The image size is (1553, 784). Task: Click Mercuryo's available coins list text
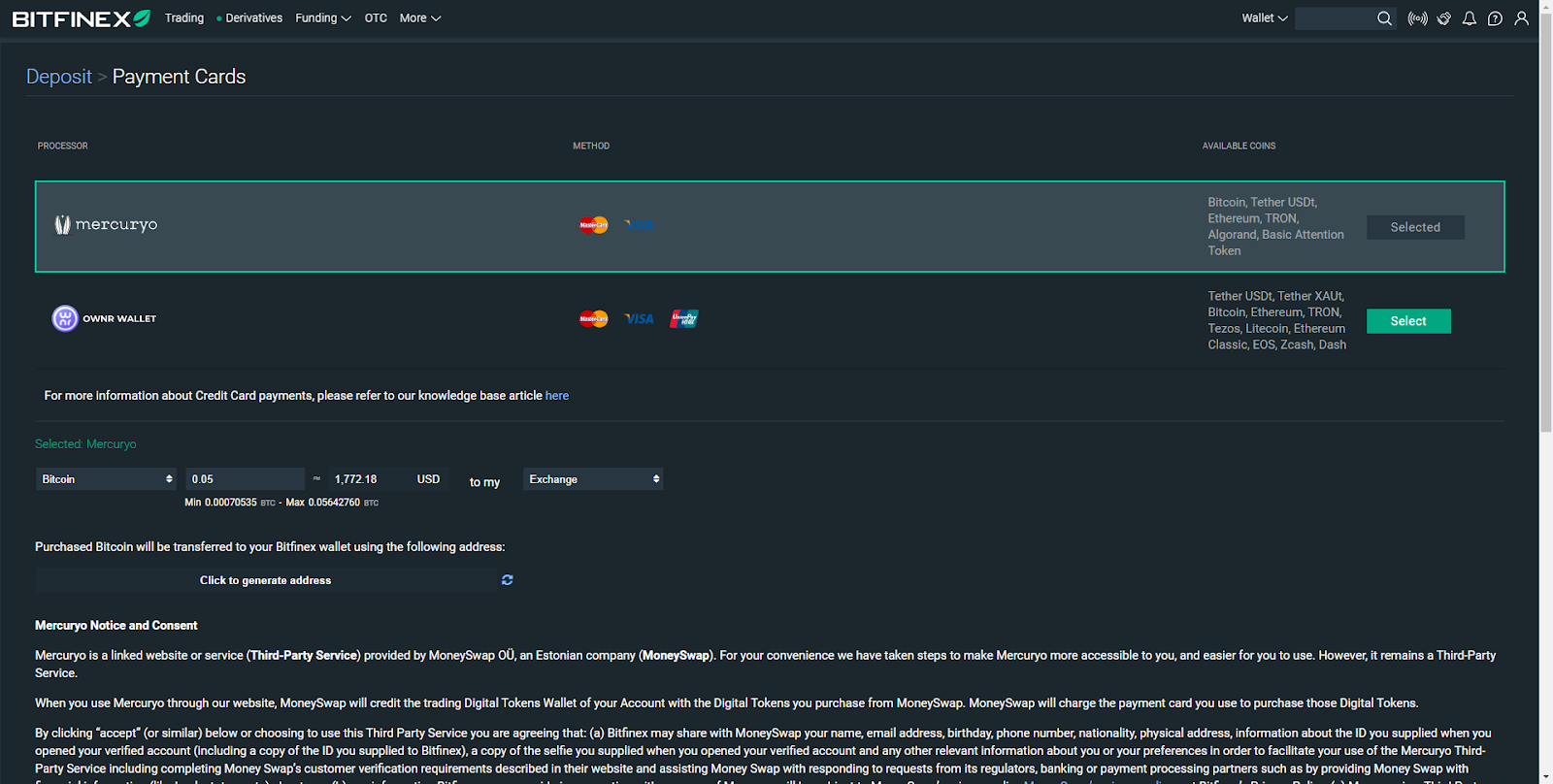click(x=1276, y=226)
